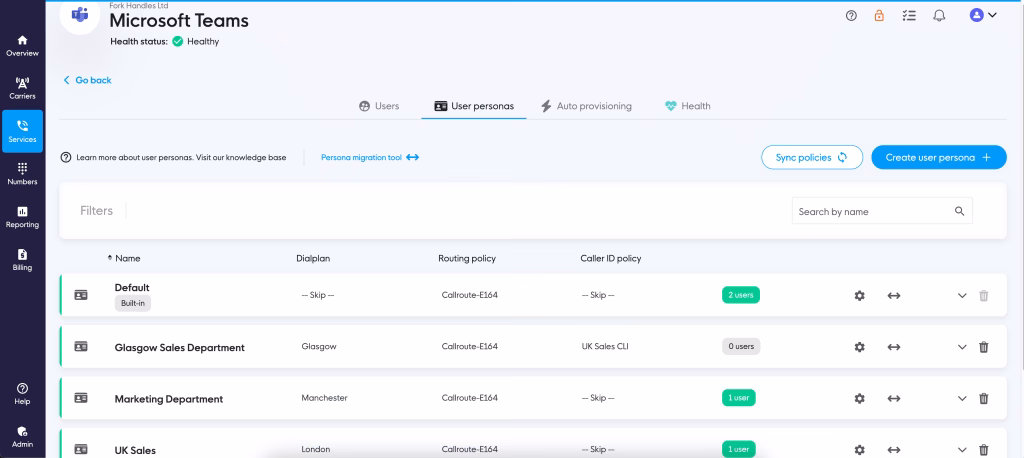Click Create user persona button

[x=938, y=157]
